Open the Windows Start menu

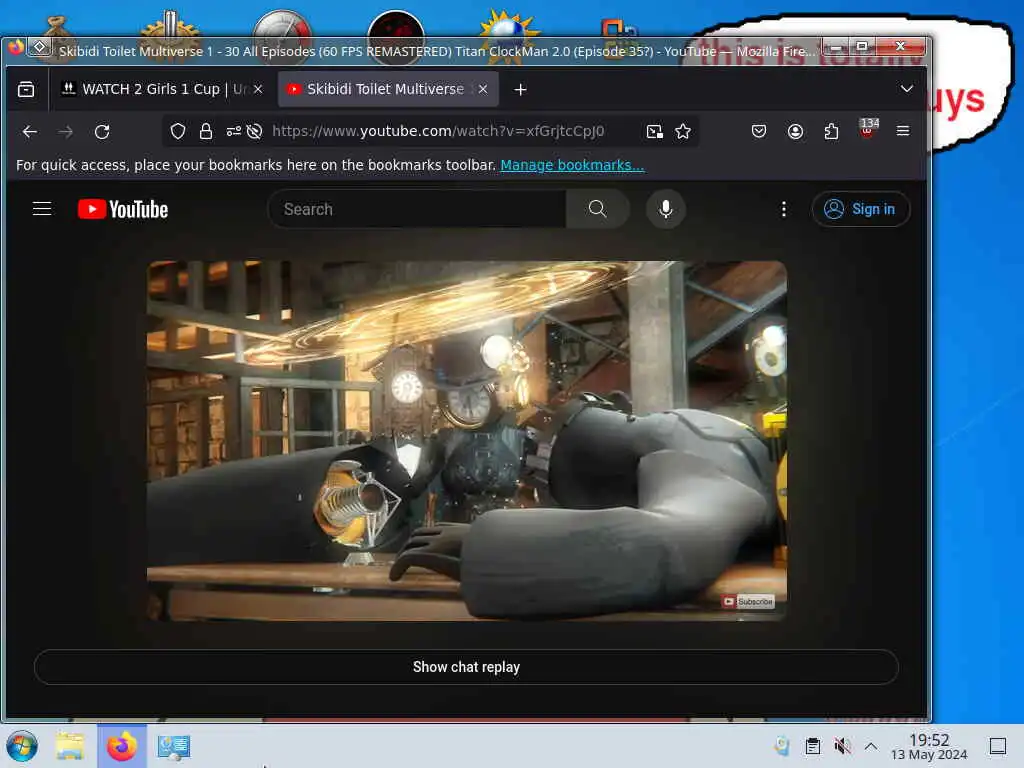[x=22, y=746]
